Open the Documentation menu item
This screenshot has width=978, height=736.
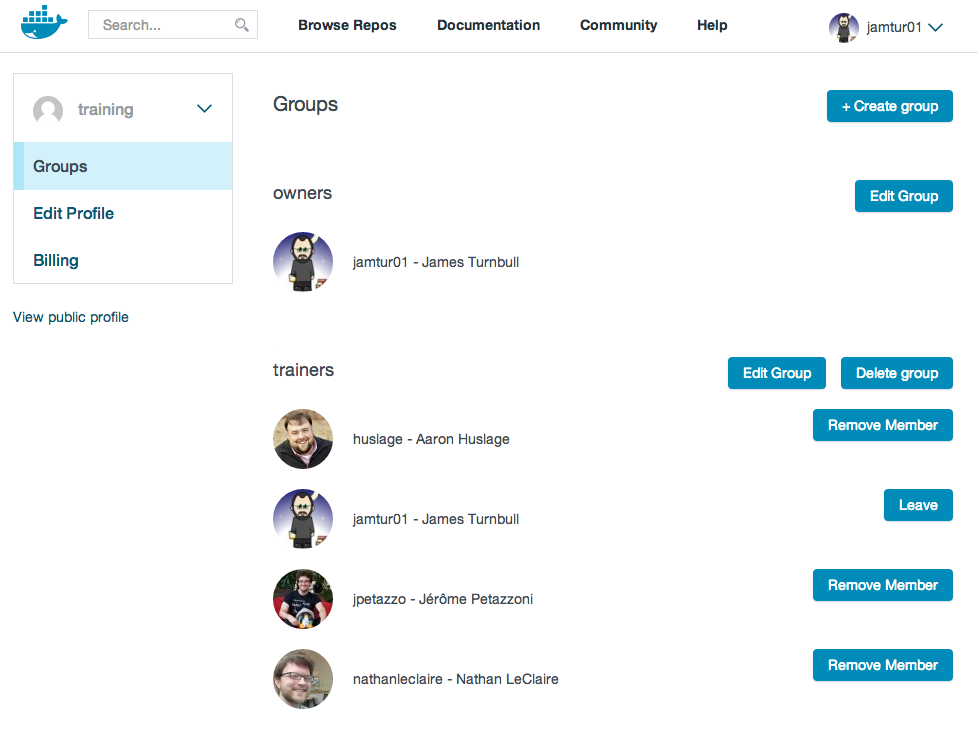[x=488, y=25]
